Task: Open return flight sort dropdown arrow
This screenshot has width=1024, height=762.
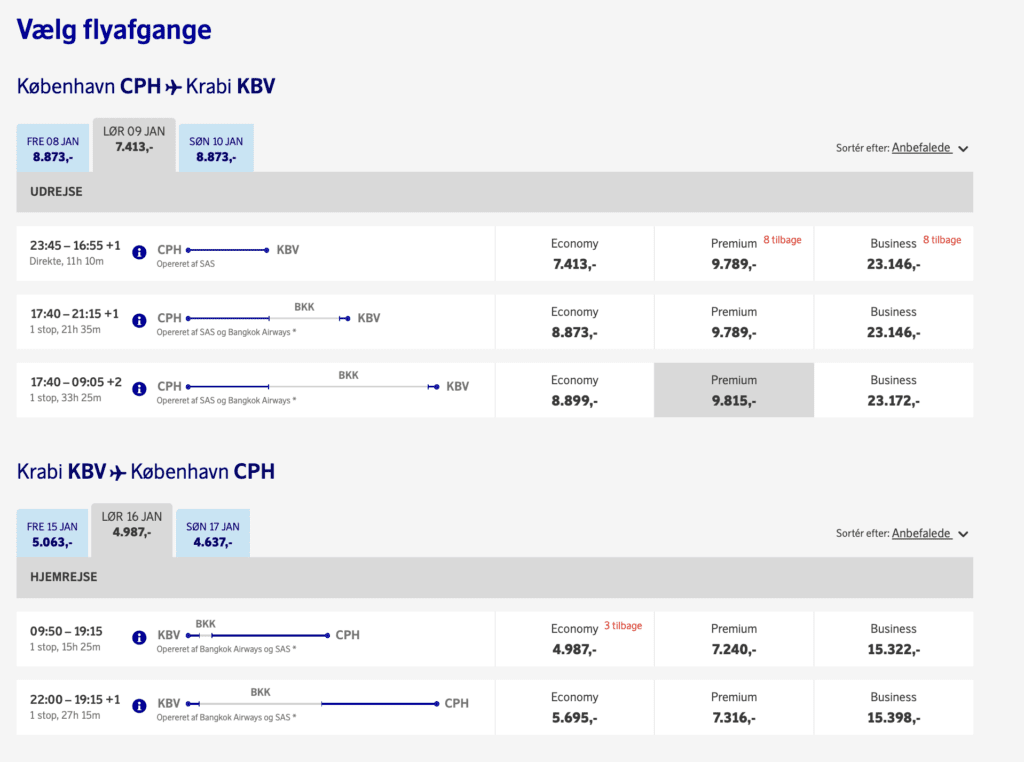Action: click(963, 534)
